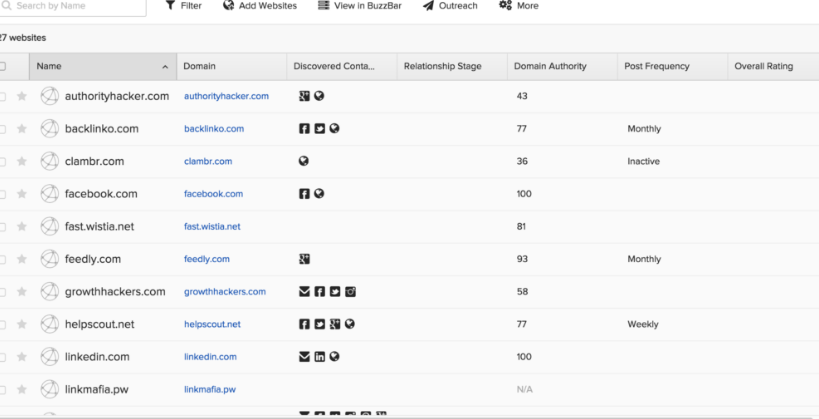
Task: Star the linkedin.com row
Action: (21, 357)
